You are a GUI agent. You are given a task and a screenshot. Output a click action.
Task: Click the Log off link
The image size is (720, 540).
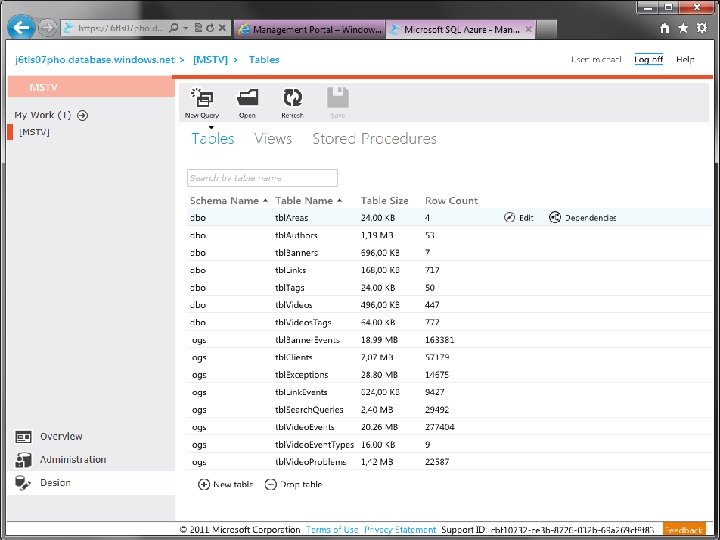tap(648, 59)
